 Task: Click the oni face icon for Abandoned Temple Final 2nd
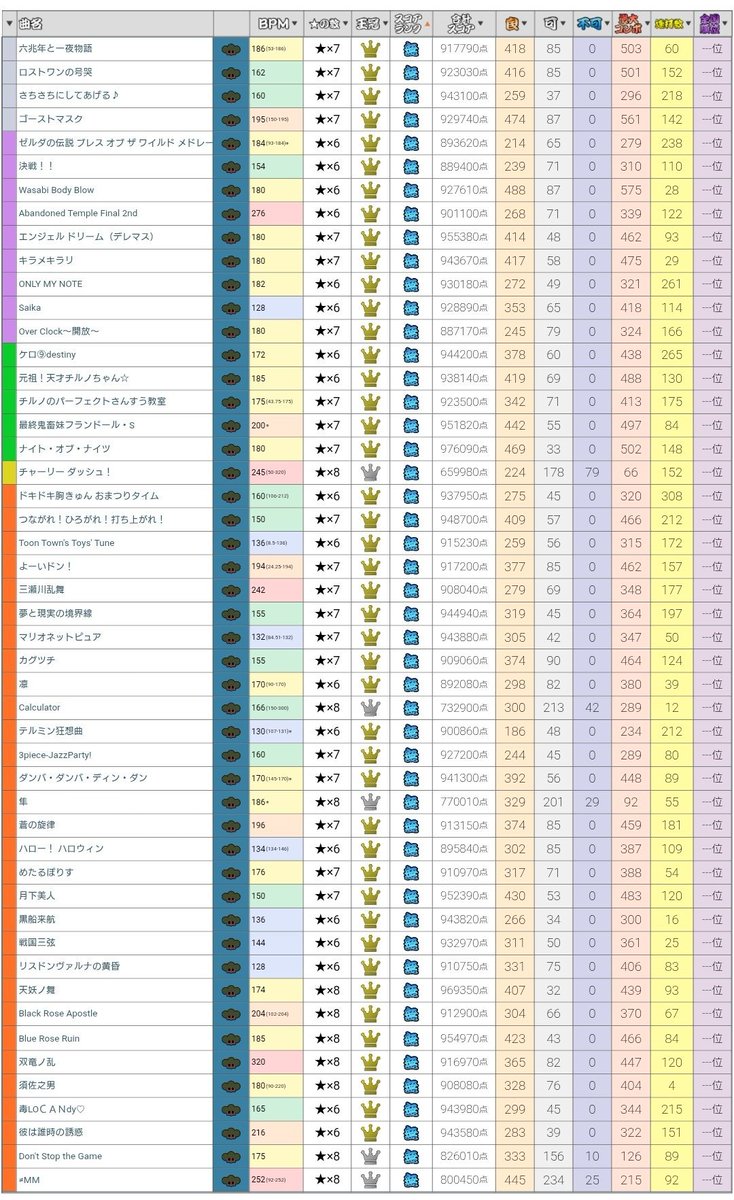pos(231,213)
